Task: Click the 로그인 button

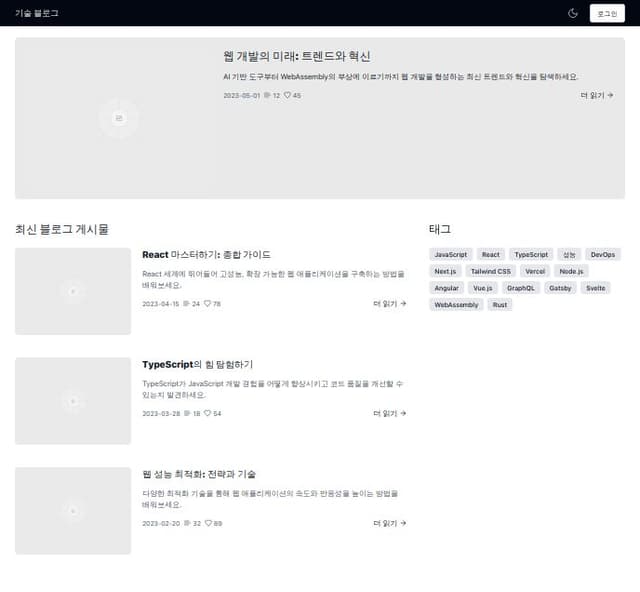Action: tap(606, 13)
